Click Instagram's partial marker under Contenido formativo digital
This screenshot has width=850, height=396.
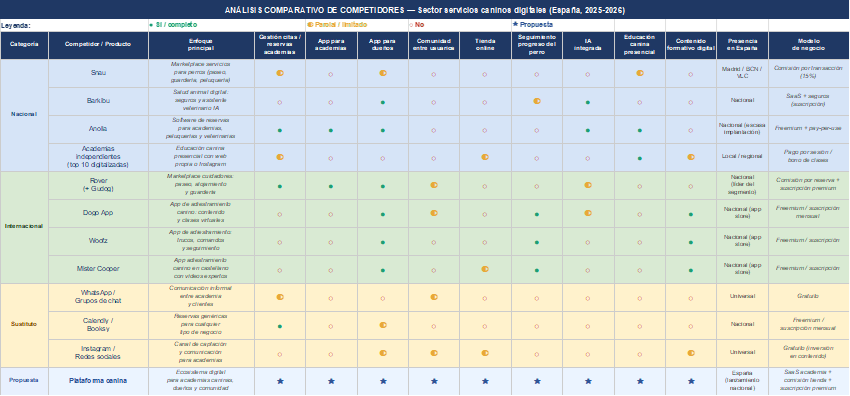point(691,353)
